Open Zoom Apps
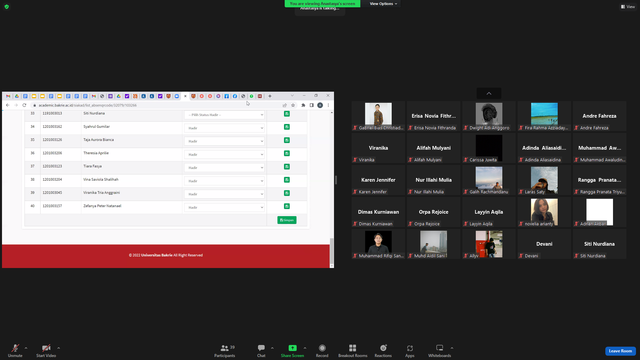Screen dimensions: 640x360 pos(410,350)
